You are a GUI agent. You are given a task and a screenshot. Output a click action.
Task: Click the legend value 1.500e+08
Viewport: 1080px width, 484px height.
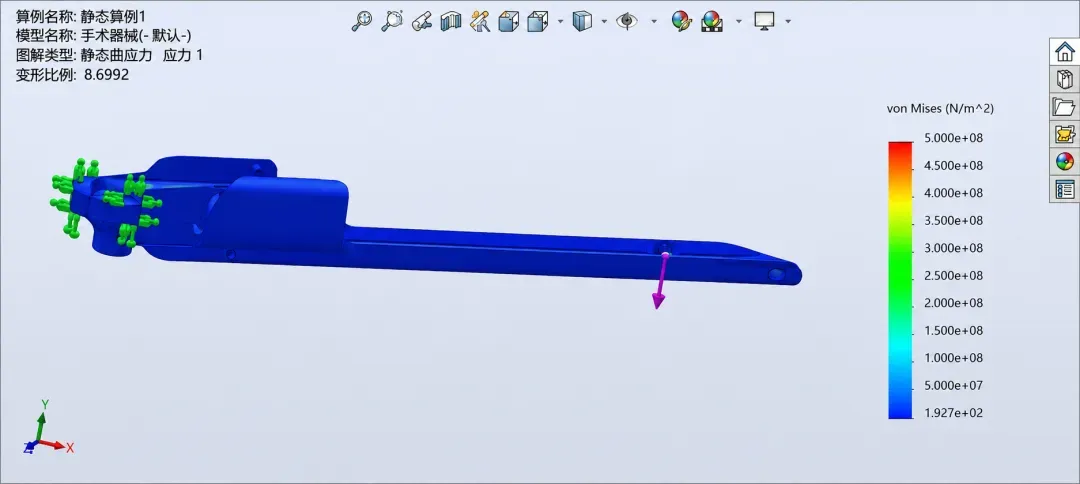(953, 330)
